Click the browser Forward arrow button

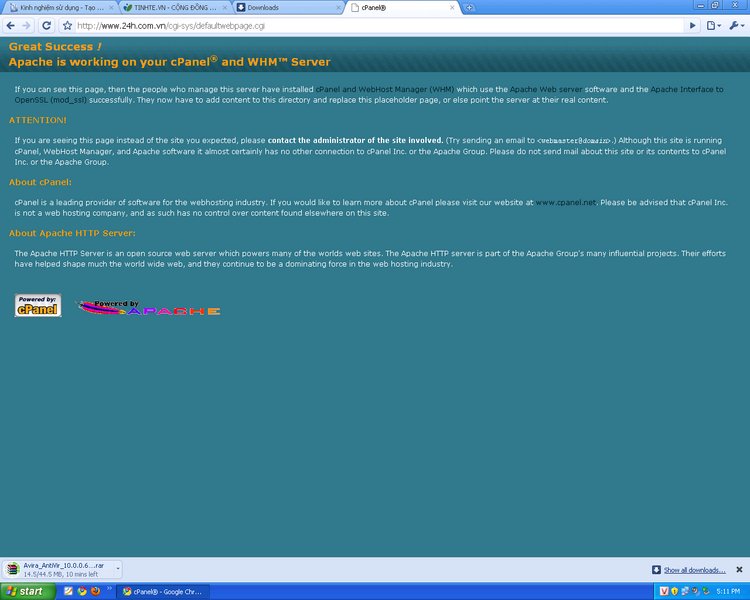coord(27,25)
